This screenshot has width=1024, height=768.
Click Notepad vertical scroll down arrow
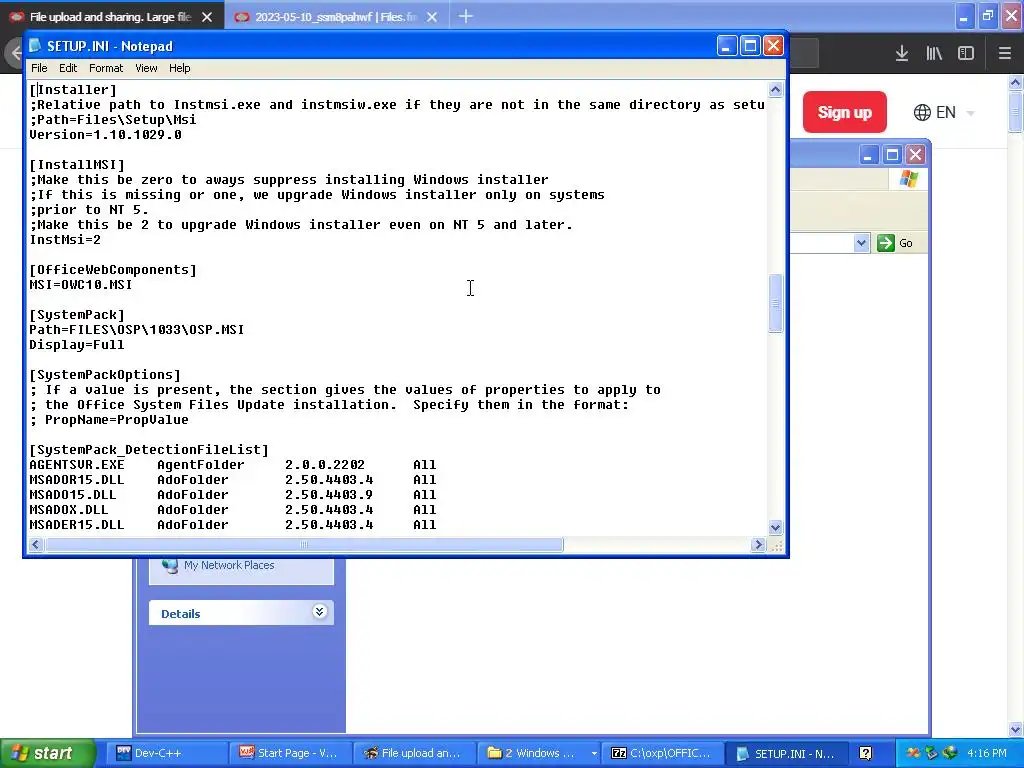pos(775,527)
